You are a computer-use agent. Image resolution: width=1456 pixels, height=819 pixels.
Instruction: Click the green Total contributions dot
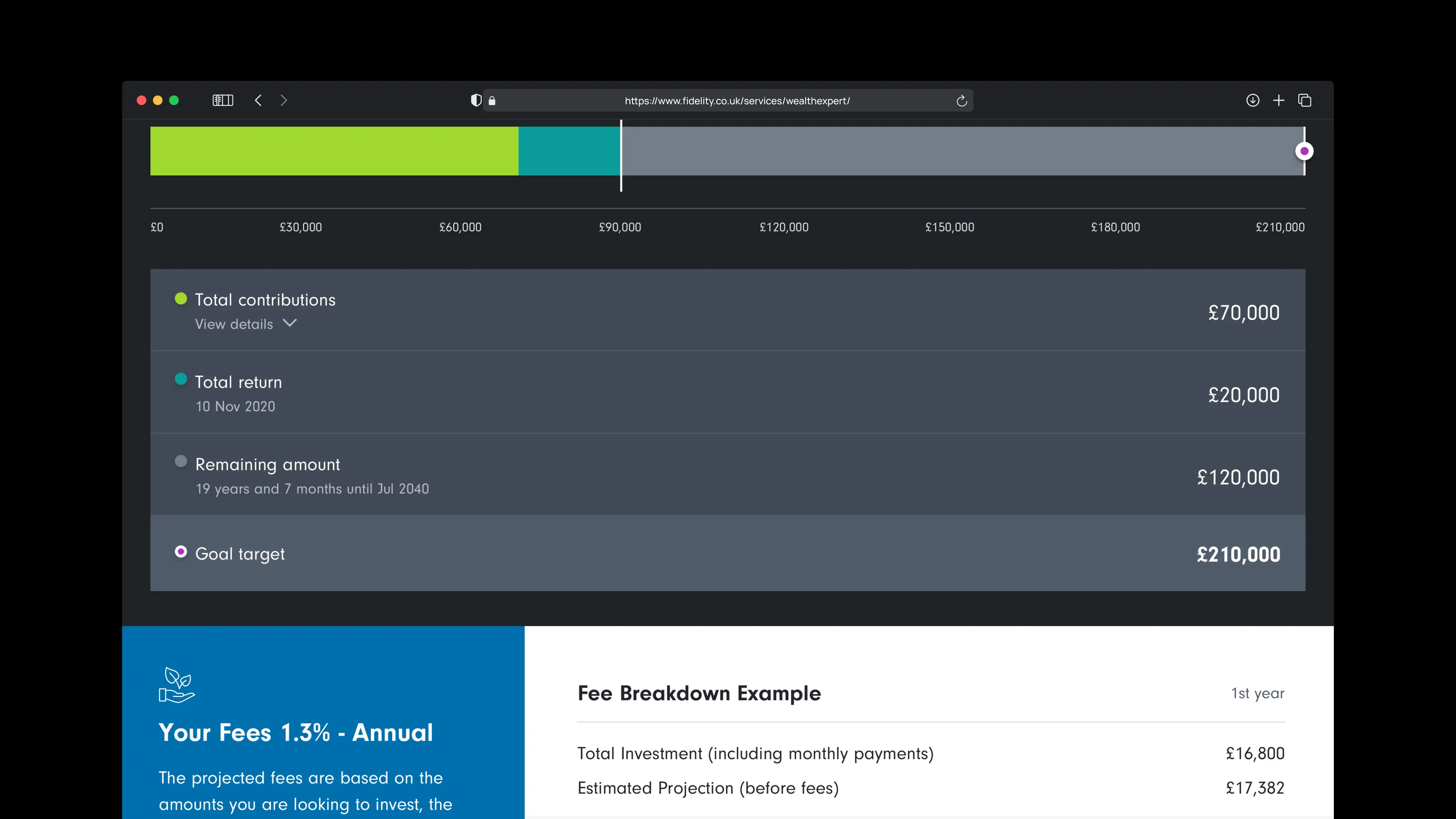(x=181, y=298)
